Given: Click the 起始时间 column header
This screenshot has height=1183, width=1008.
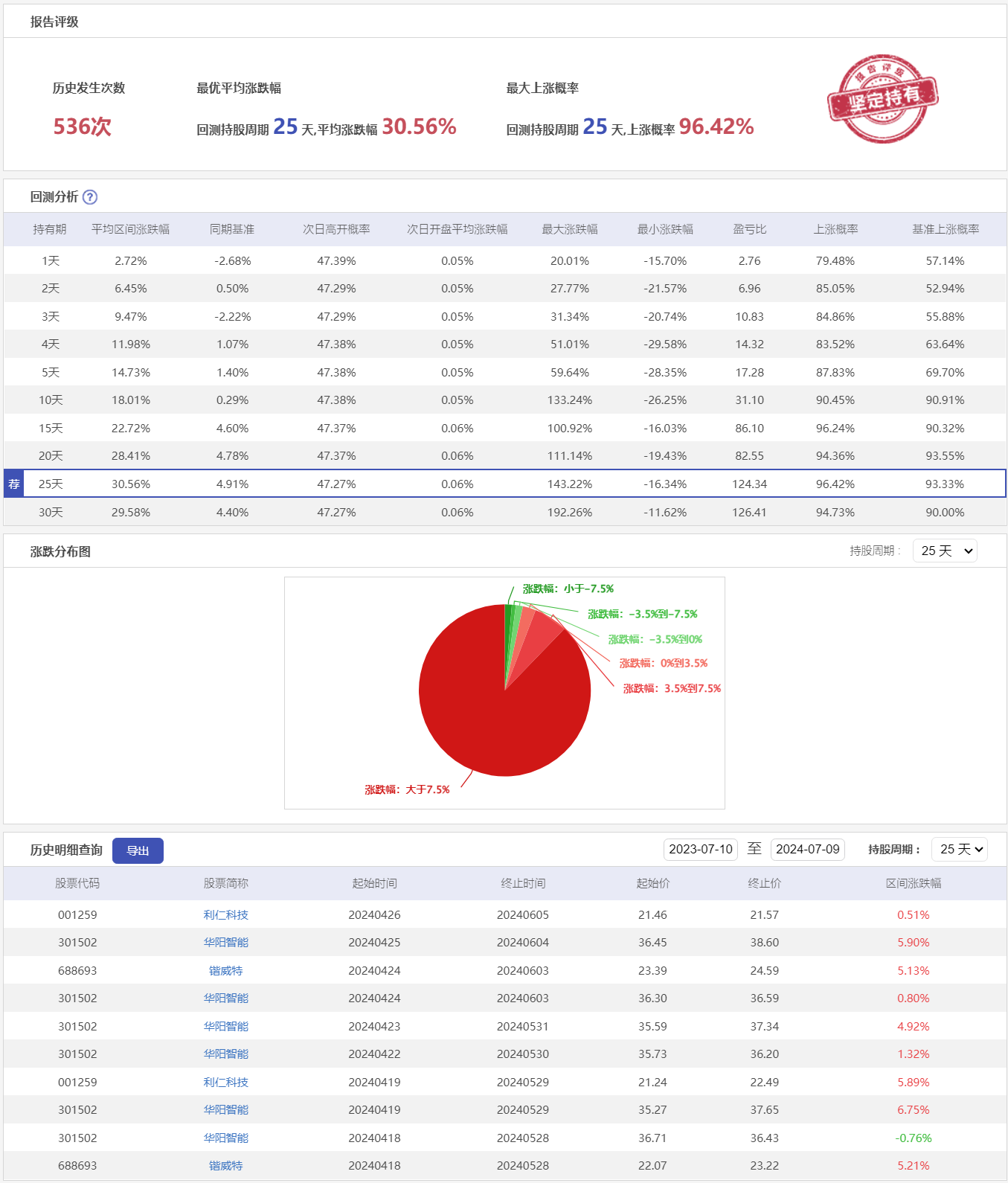Looking at the screenshot, I should 374,883.
